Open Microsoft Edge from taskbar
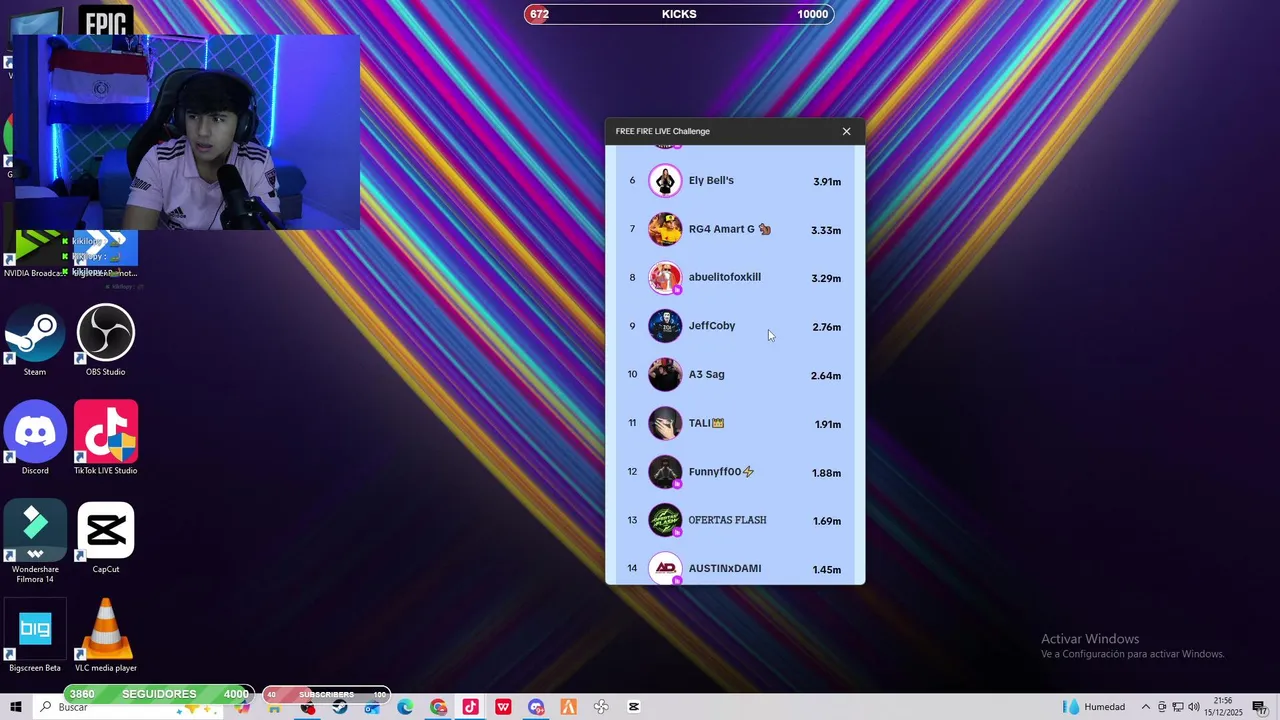 pyautogui.click(x=405, y=707)
